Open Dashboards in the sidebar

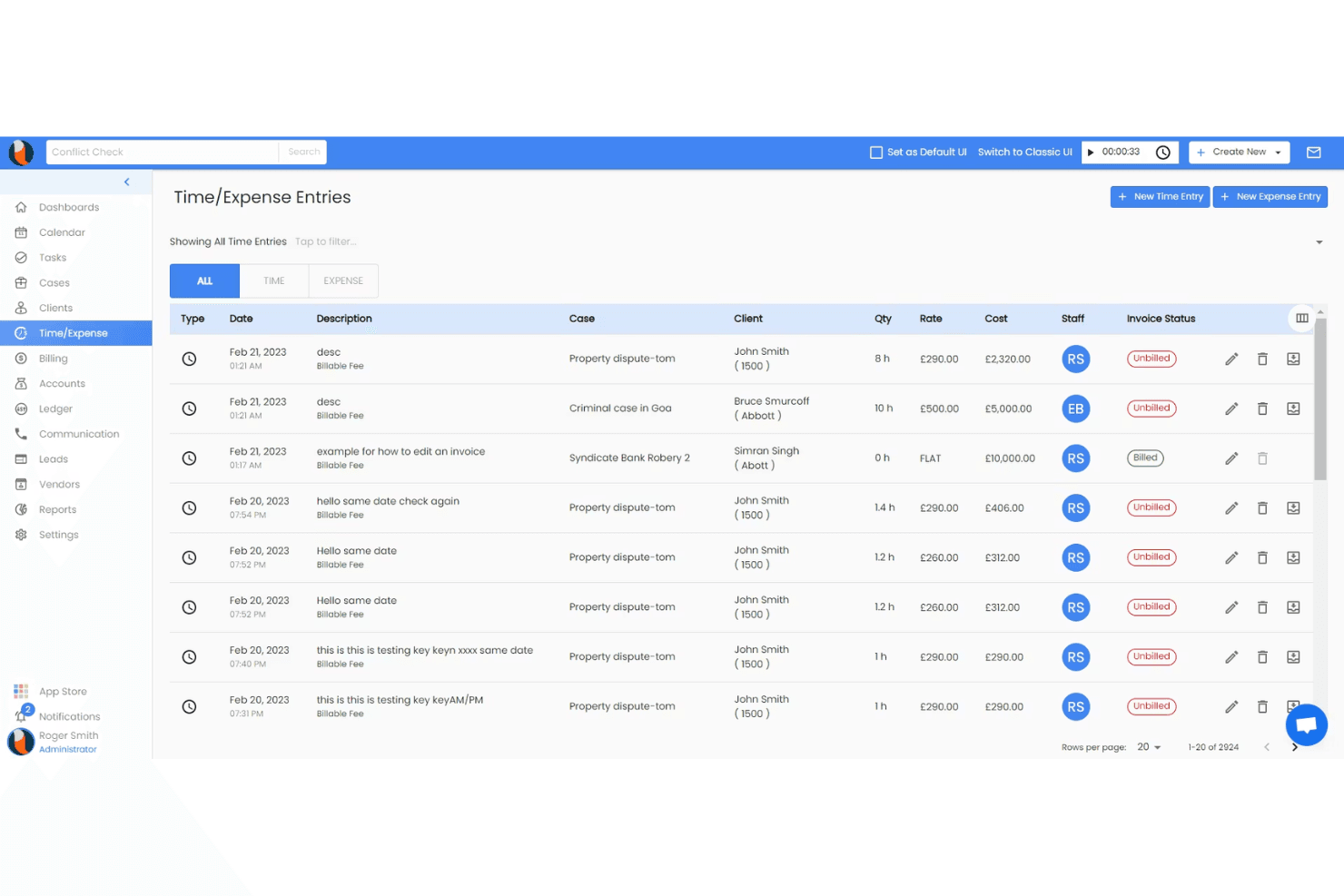tap(76, 207)
